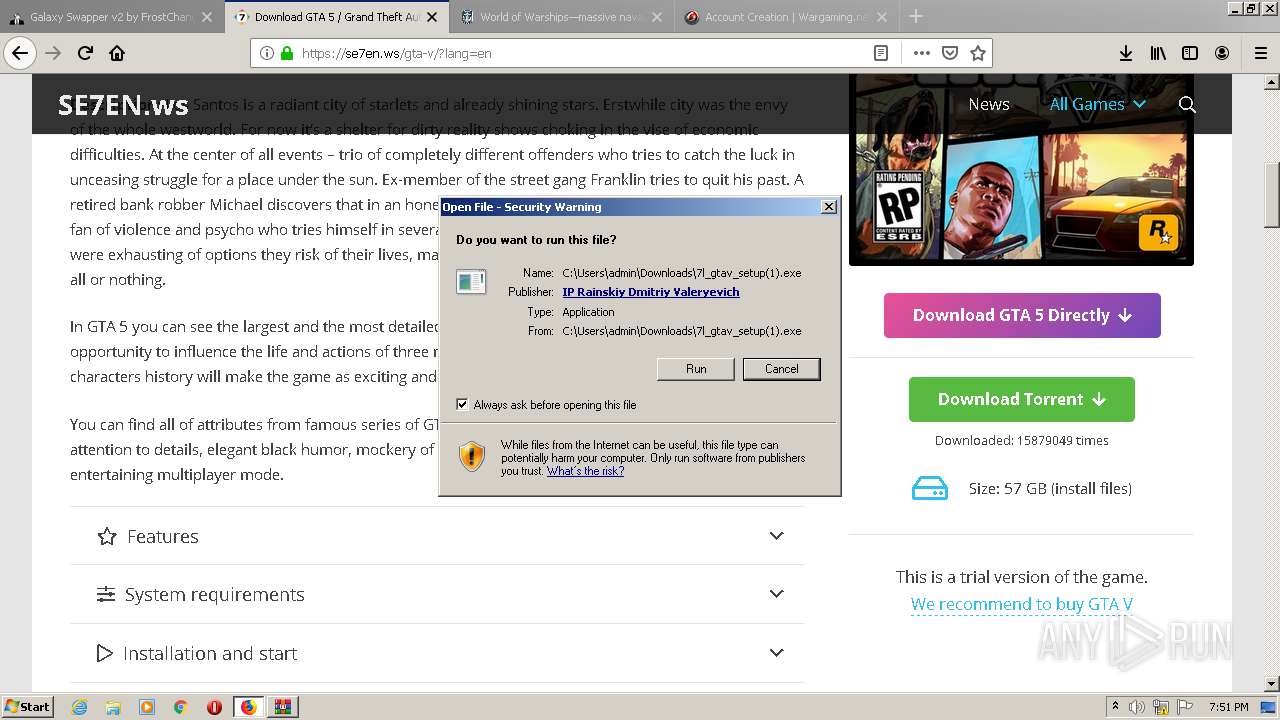Launch Internet Explorer from taskbar

tap(80, 707)
